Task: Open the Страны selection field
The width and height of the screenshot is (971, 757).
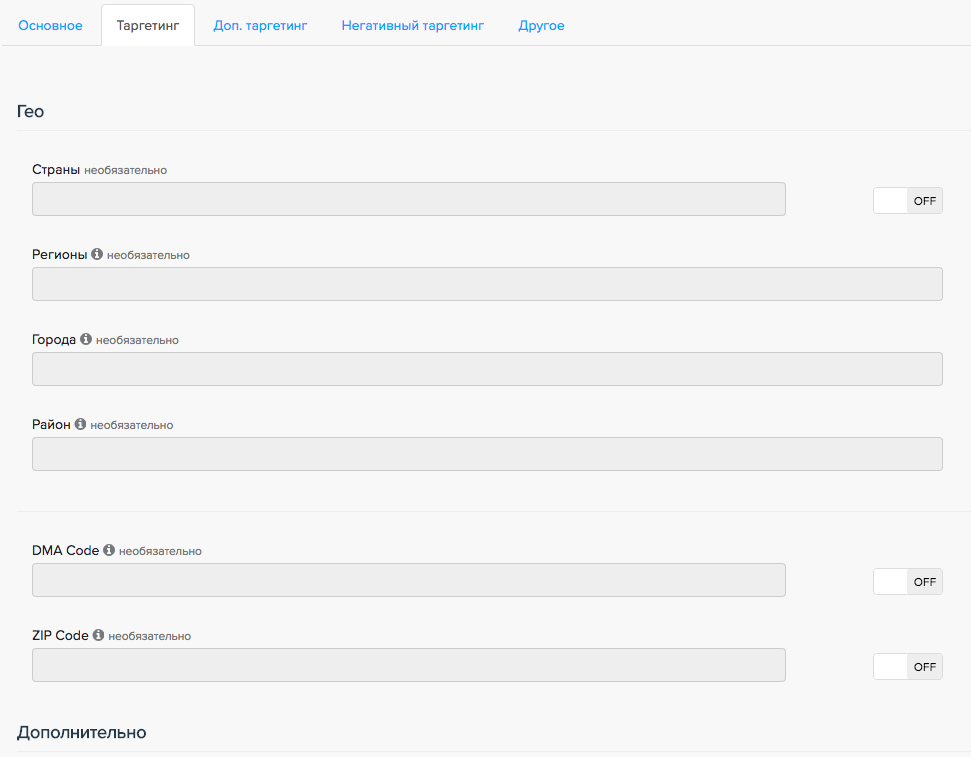Action: click(408, 199)
